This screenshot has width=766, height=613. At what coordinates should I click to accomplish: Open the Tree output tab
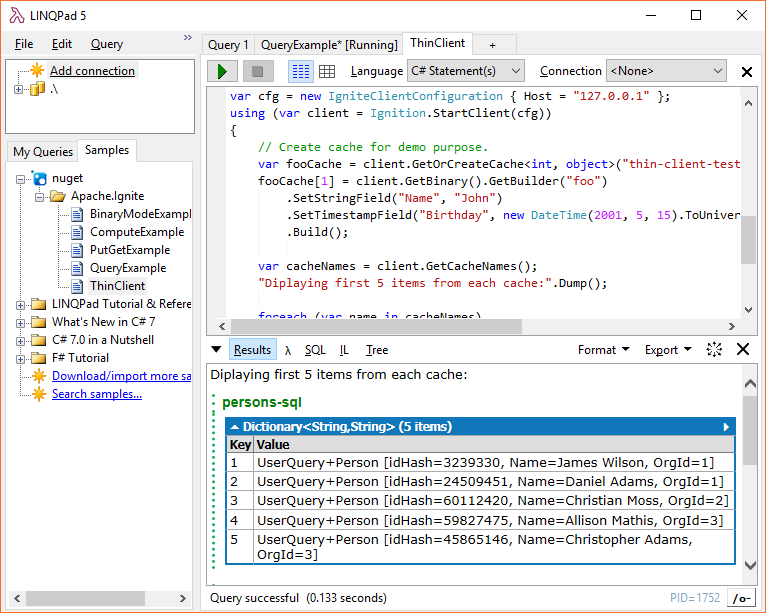377,350
